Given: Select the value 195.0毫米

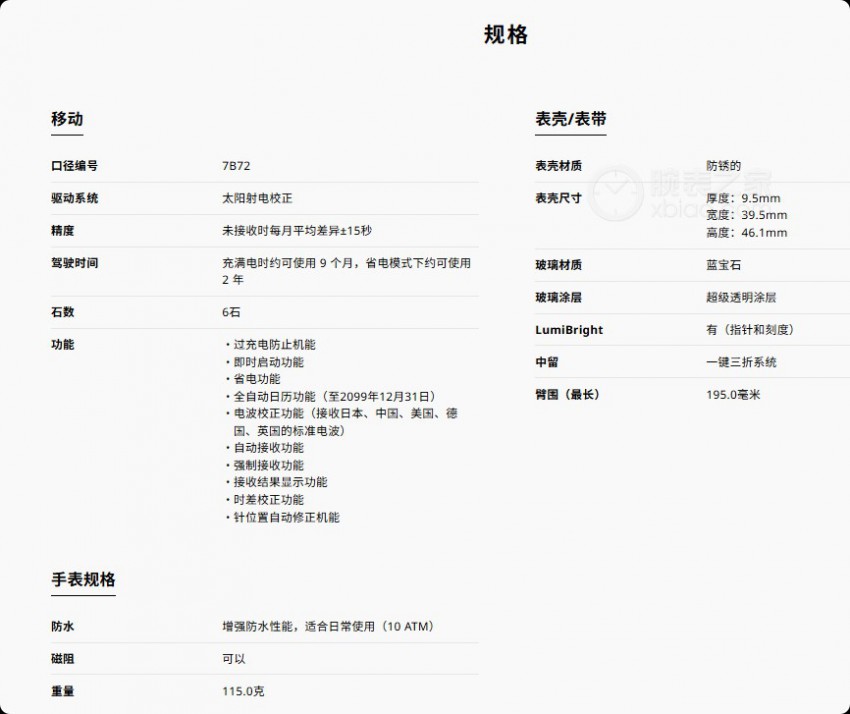Looking at the screenshot, I should click(733, 395).
